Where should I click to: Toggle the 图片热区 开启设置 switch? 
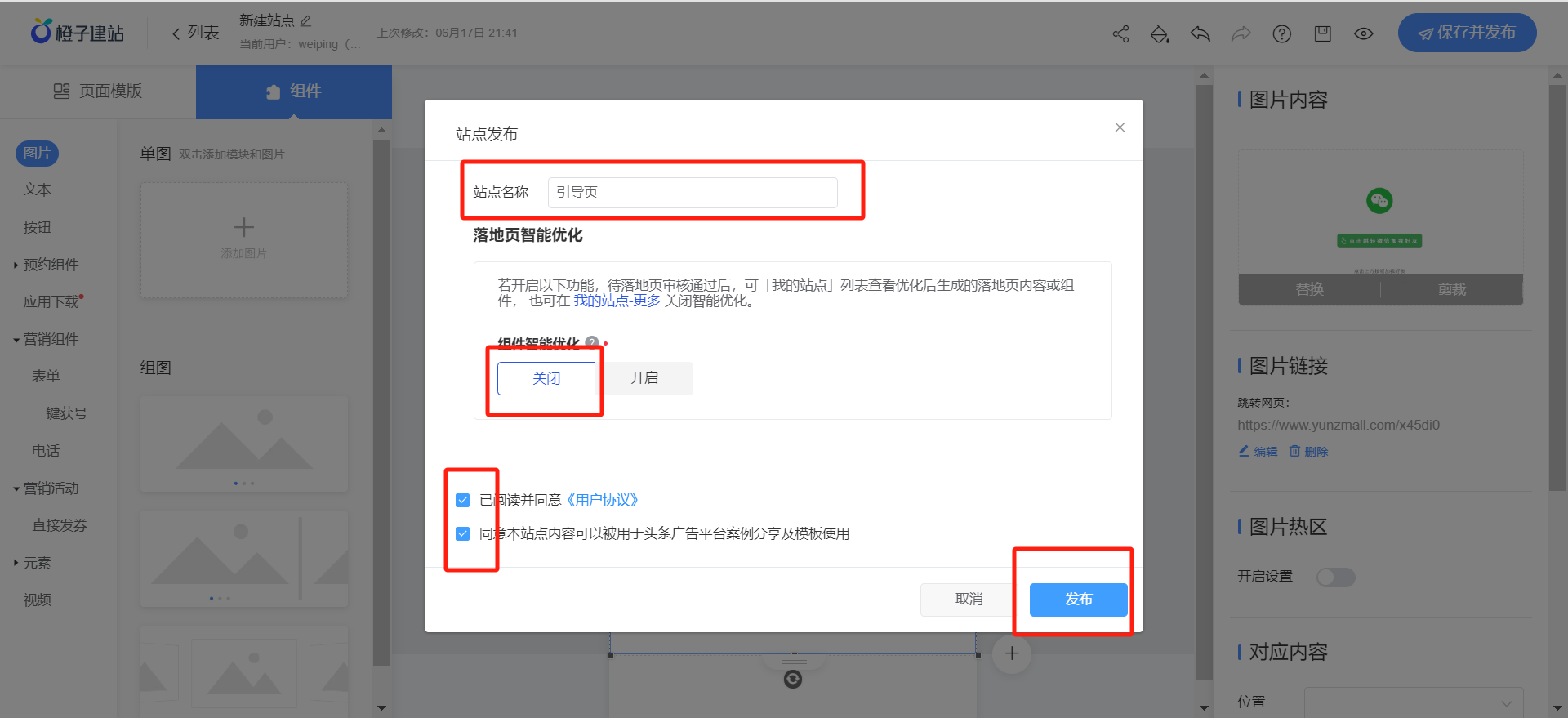1336,578
